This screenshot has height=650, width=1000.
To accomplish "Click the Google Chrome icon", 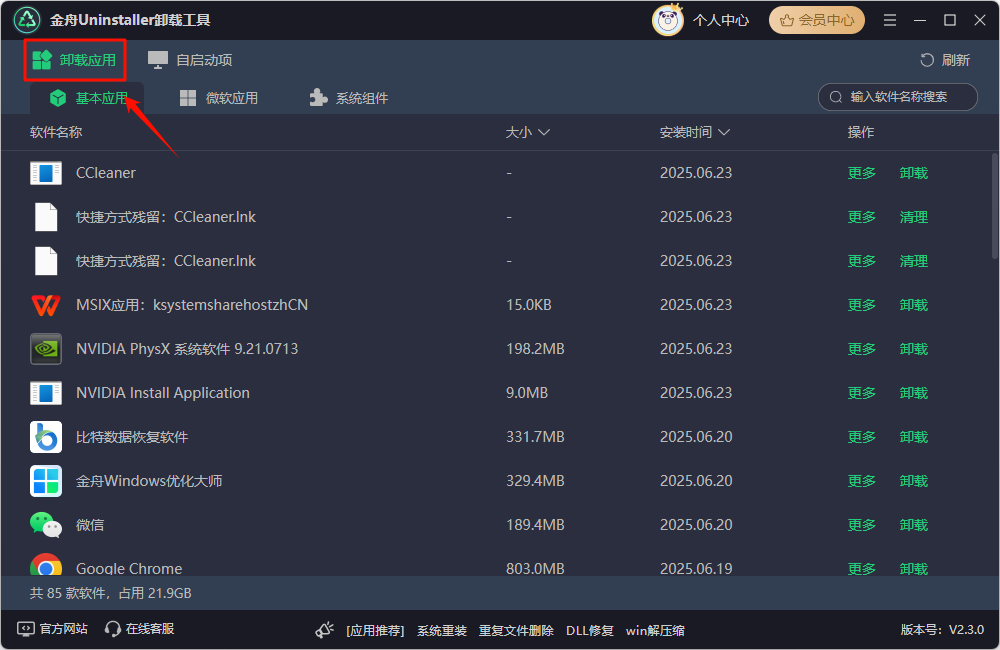I will click(x=46, y=565).
